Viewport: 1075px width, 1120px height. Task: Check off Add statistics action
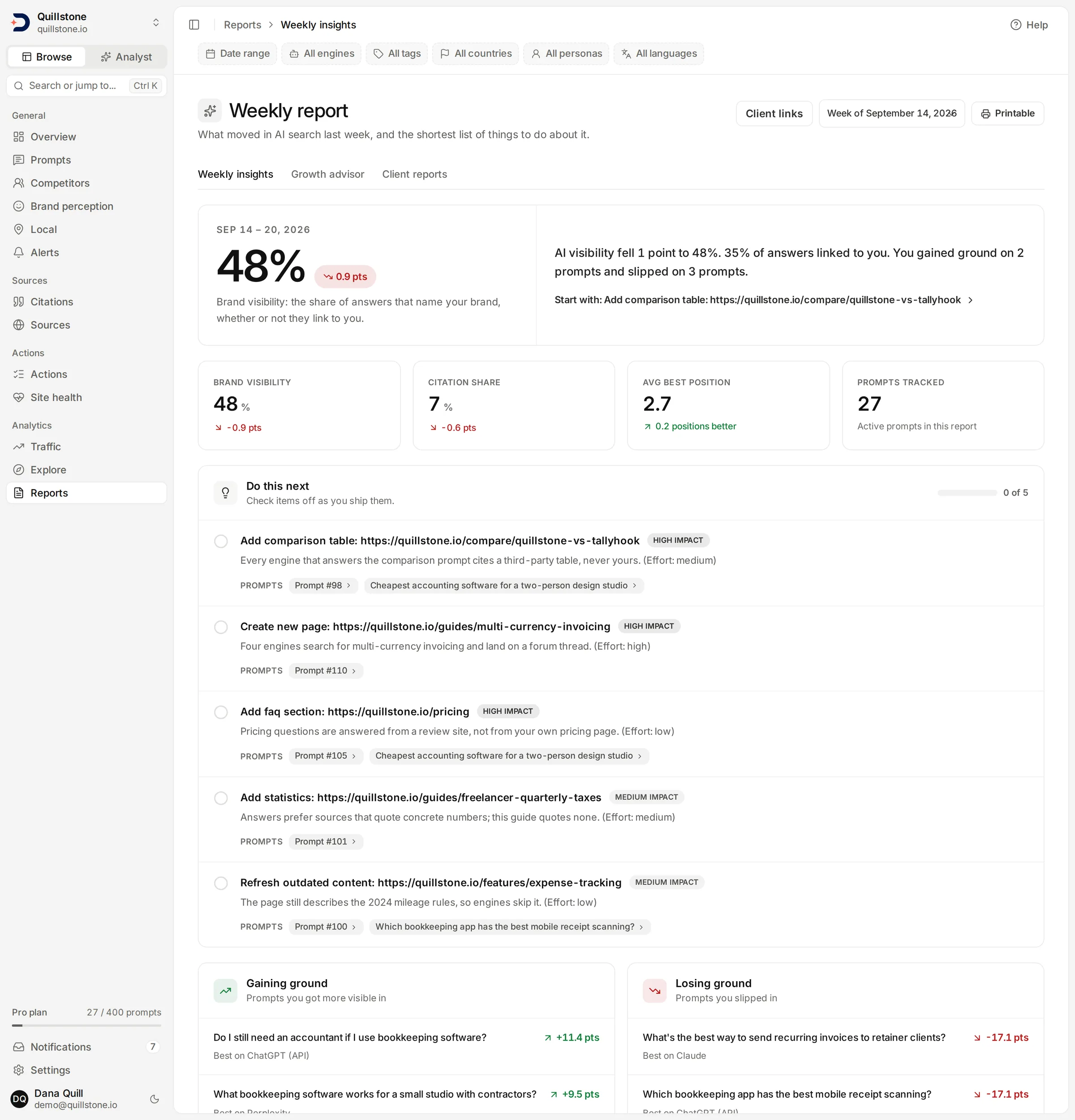coord(221,798)
